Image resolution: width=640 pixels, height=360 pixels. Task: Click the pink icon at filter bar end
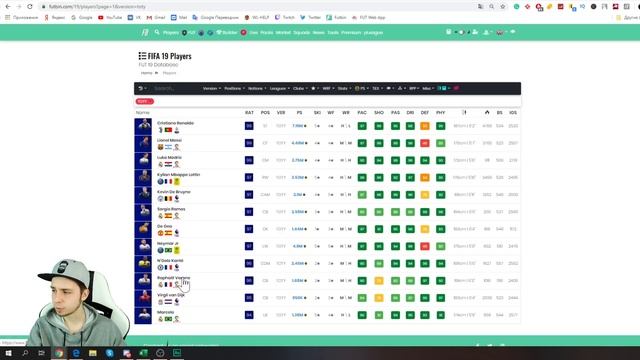pos(456,88)
